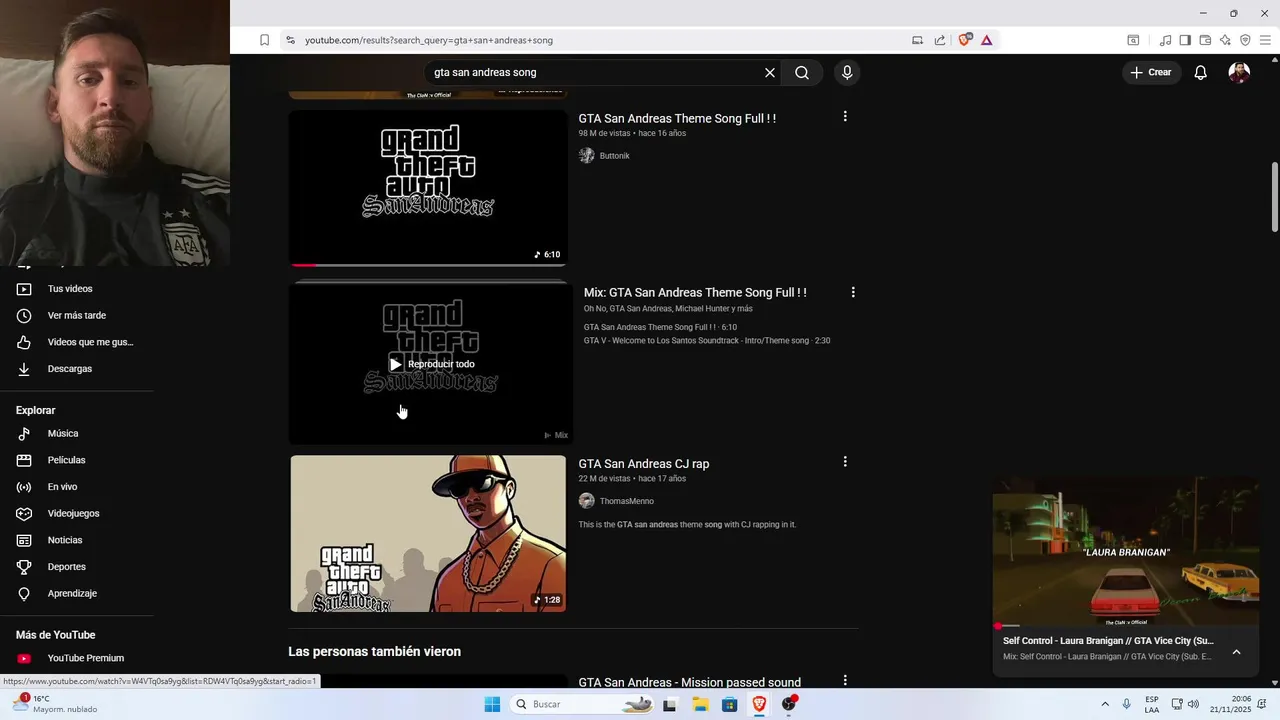1280x720 pixels.
Task: Click the taskbar Buscar search box
Action: tap(584, 704)
